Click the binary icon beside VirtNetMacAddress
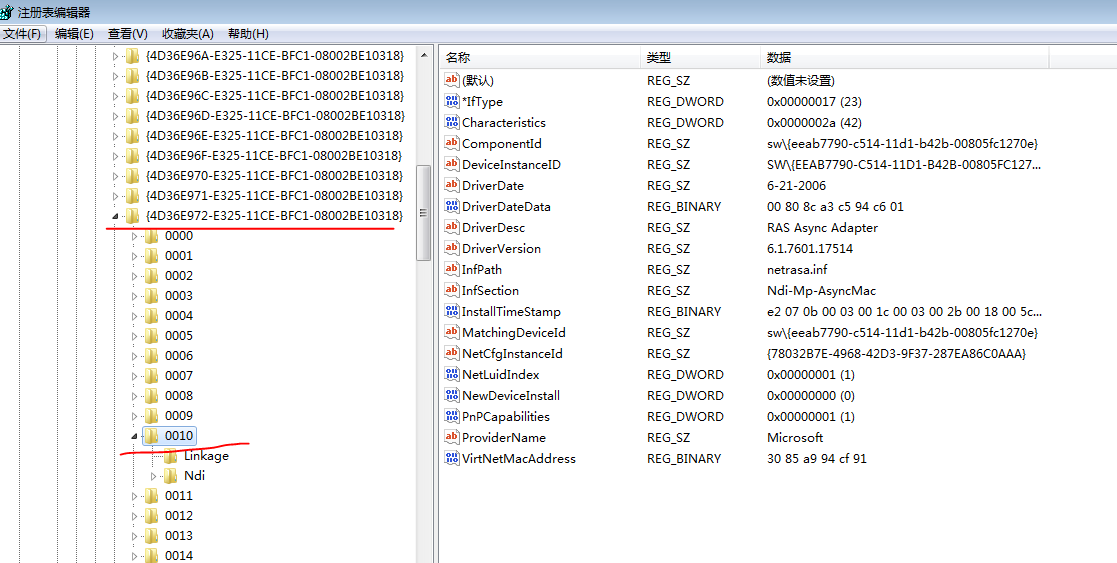1117x563 pixels. coord(451,459)
